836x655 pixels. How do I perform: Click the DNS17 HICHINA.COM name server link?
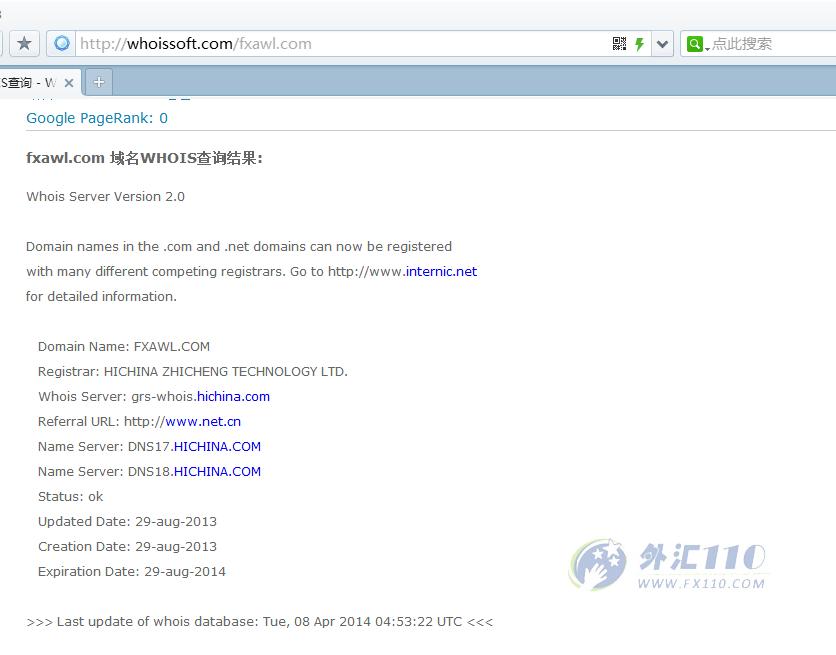point(217,447)
